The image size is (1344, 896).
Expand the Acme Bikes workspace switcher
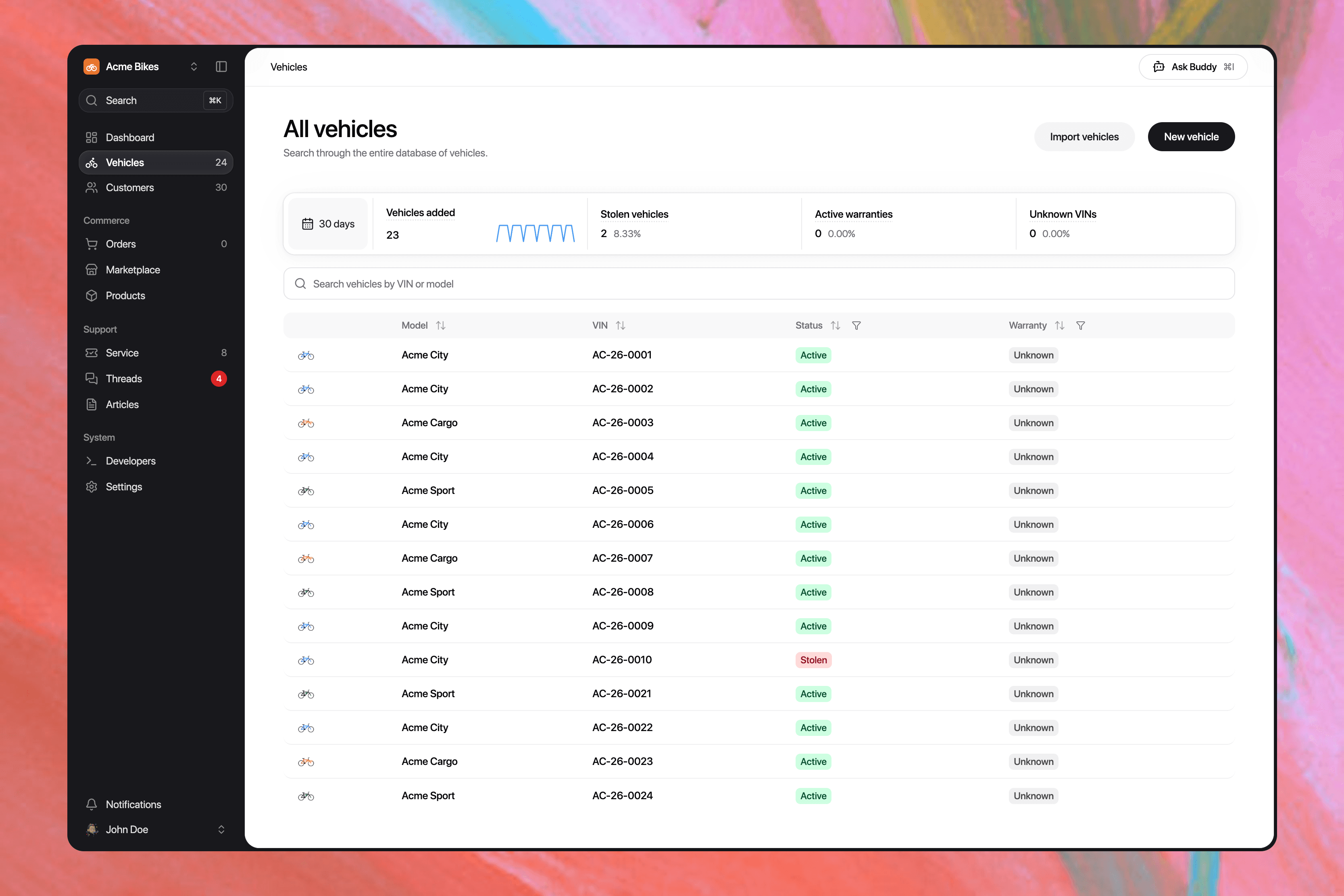tap(194, 67)
